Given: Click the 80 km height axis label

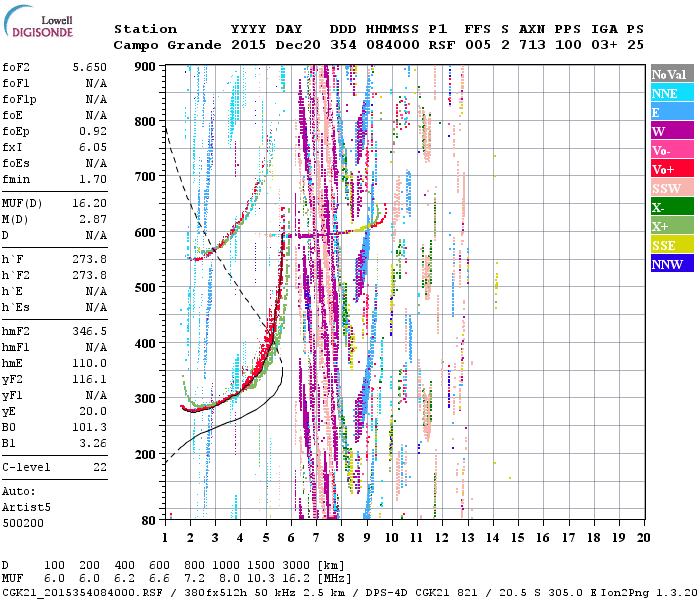Looking at the screenshot, I should (x=149, y=521).
